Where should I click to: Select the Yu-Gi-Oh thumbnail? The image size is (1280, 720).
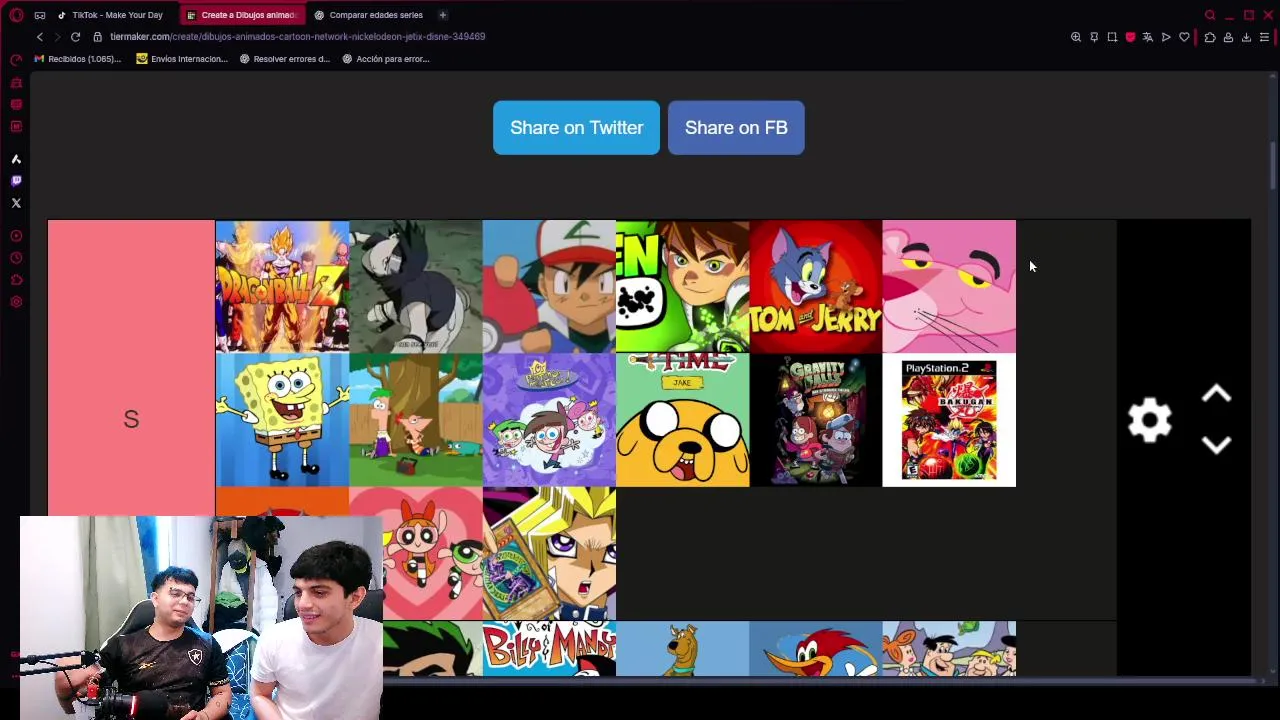coord(549,554)
